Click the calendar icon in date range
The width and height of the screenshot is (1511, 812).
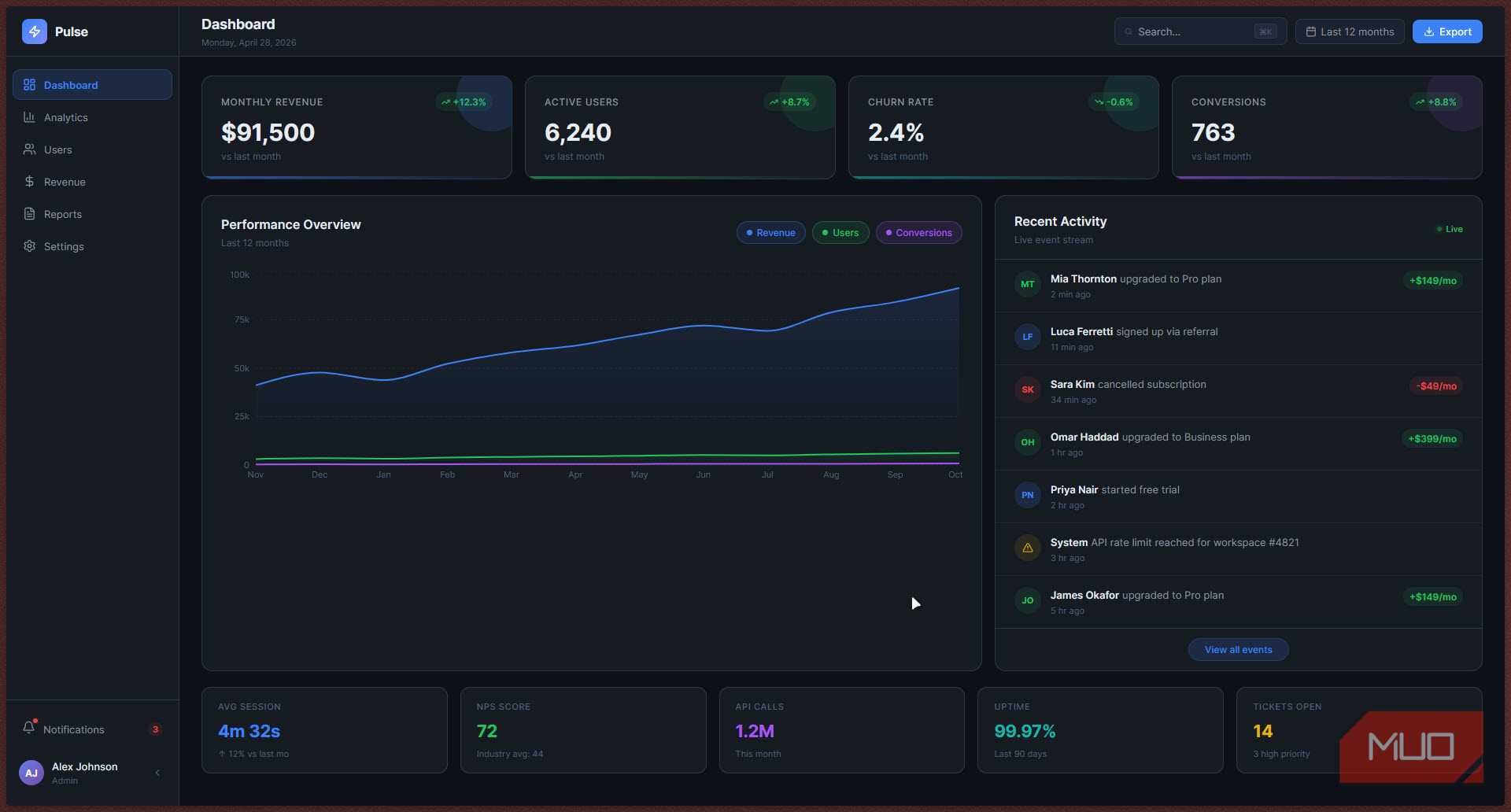1311,32
